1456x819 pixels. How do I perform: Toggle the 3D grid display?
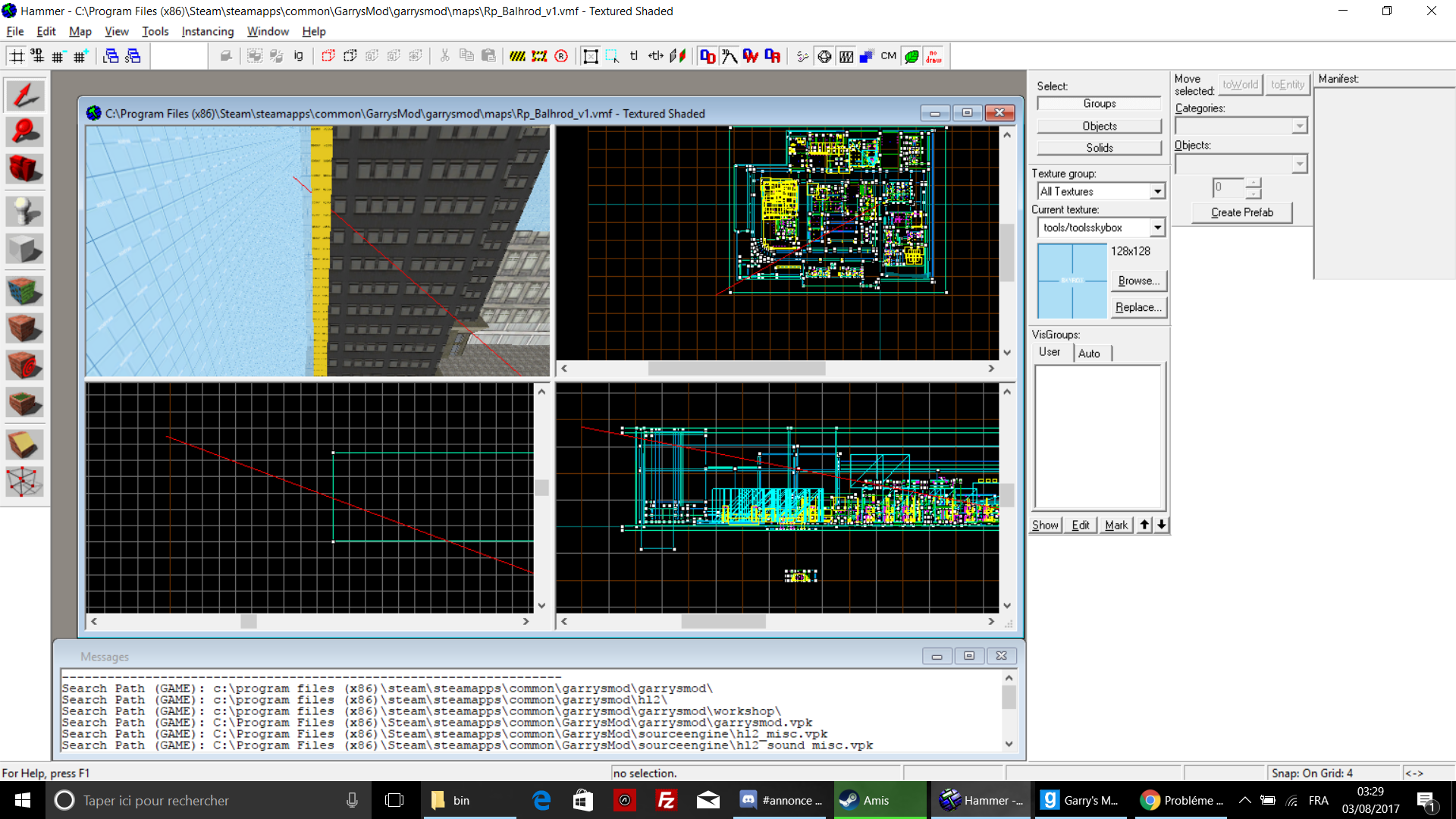click(37, 56)
